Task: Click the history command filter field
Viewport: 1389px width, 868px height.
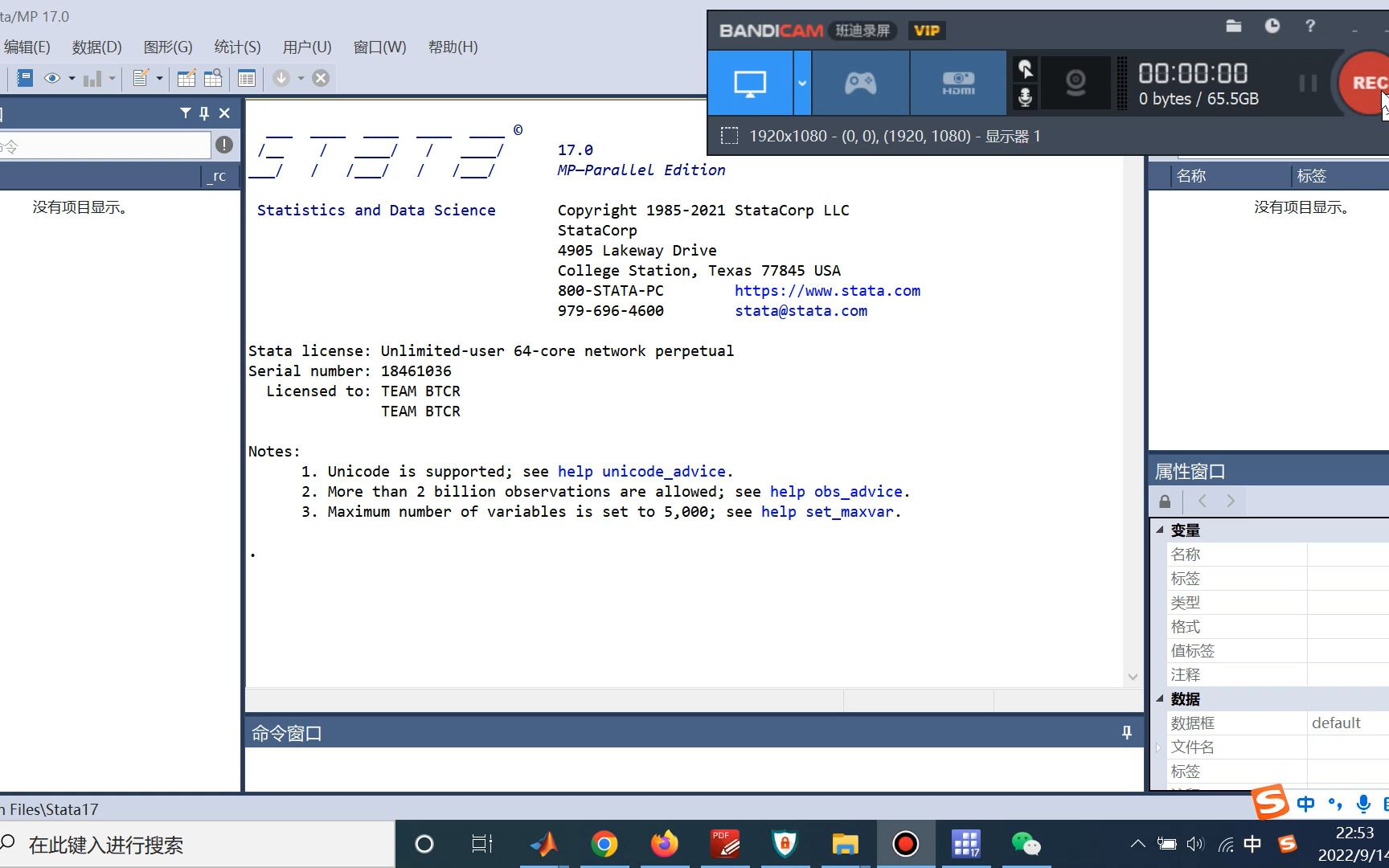Action: [x=104, y=145]
